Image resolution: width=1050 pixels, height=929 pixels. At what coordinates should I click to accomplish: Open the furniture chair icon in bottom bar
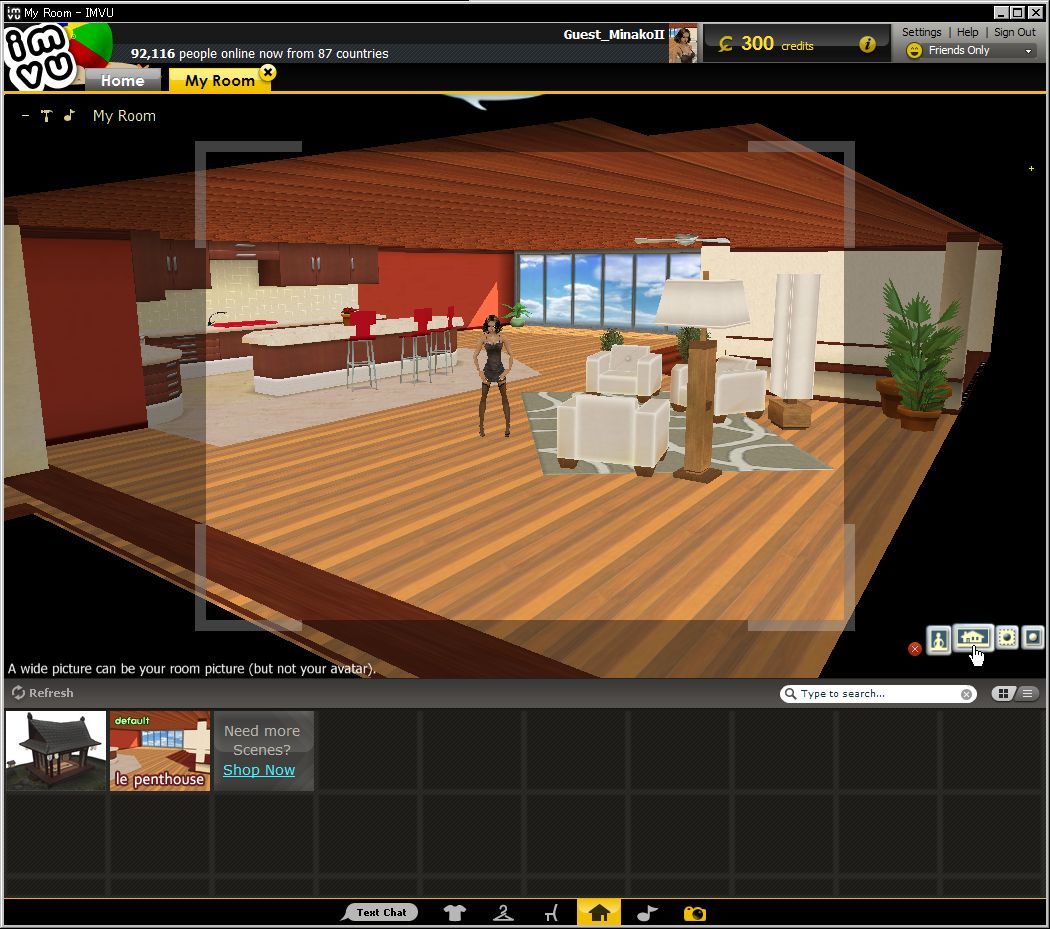pyautogui.click(x=551, y=913)
